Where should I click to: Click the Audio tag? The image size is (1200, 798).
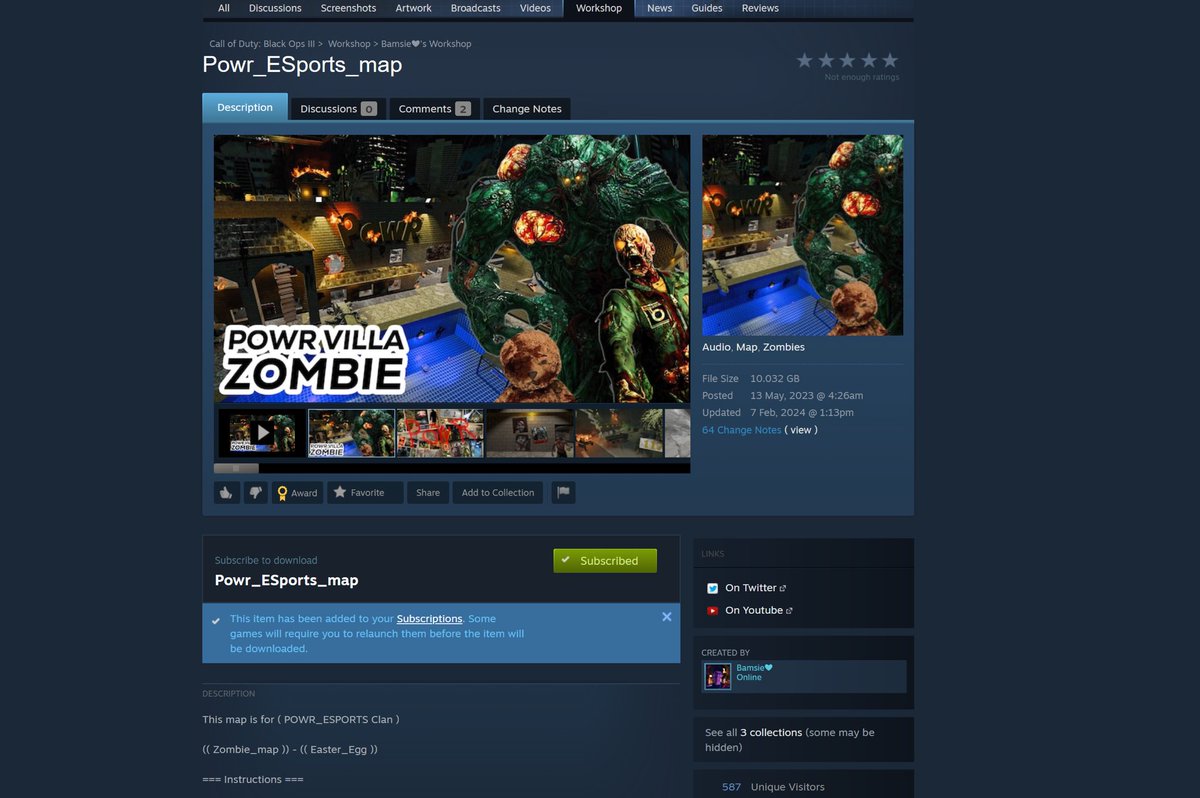716,347
